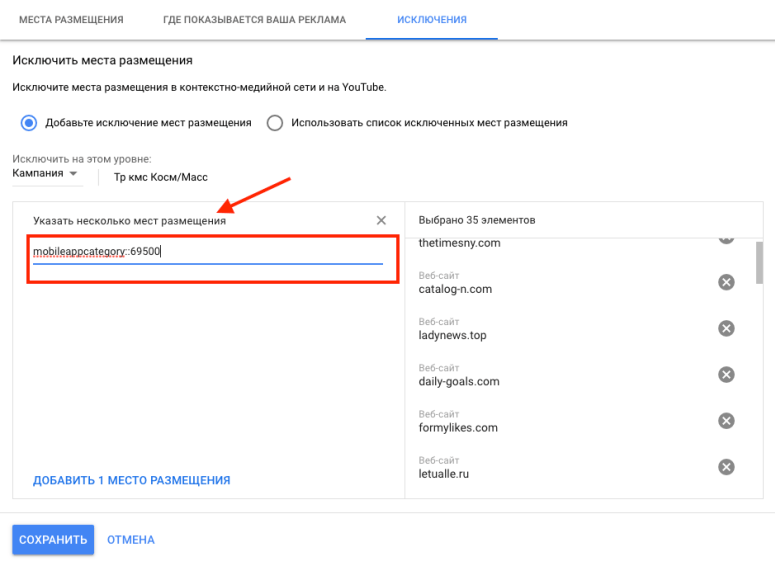Remove letualle.ru from selected list

pos(726,467)
